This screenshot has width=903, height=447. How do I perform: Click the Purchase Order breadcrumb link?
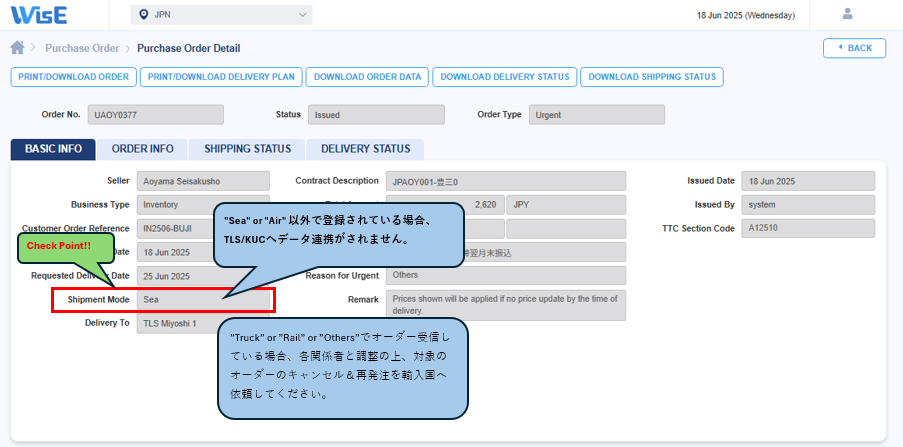pos(81,48)
